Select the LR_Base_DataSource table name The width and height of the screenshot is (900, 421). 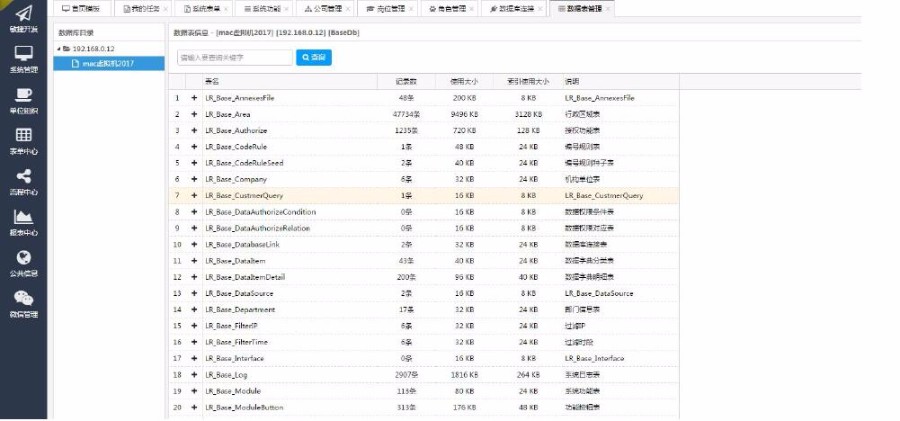239,293
